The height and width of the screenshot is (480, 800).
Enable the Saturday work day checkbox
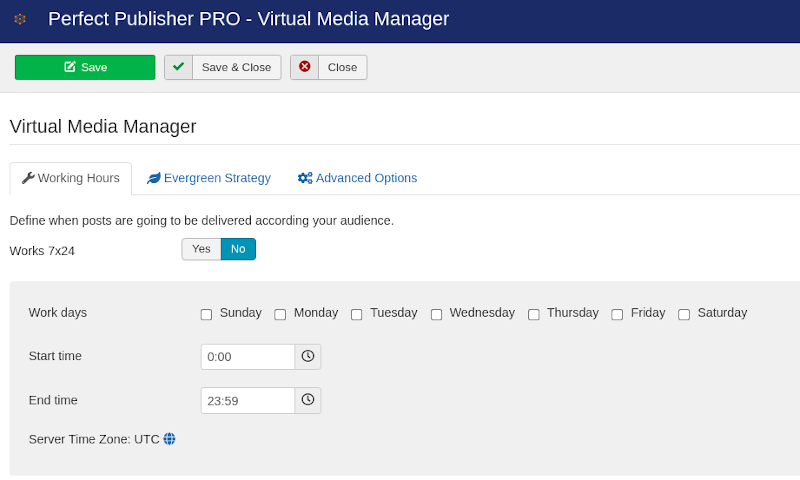tap(684, 314)
